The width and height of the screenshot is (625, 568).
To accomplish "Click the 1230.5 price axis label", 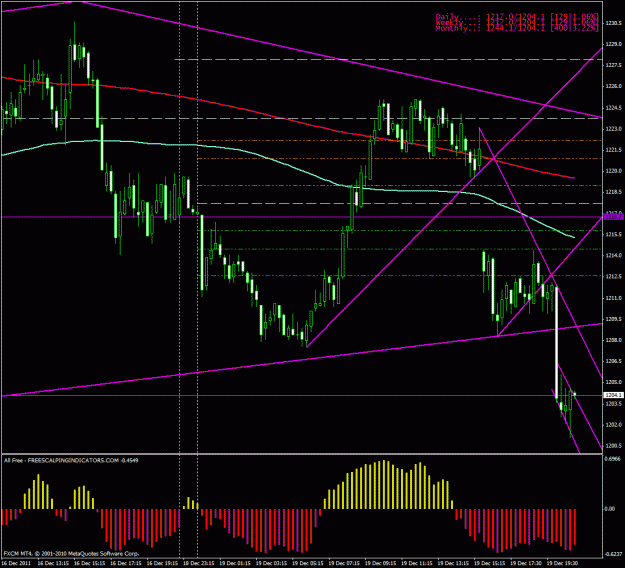I will 613,23.
